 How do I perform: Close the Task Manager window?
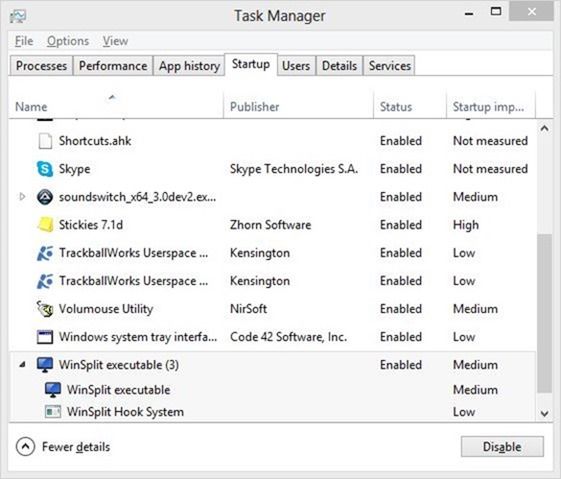(x=532, y=11)
